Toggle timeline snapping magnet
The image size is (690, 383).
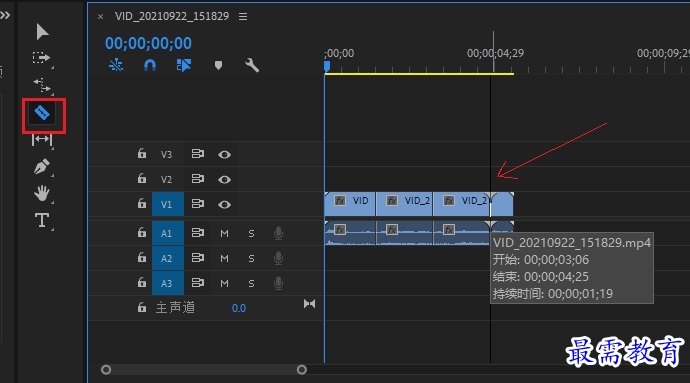150,65
